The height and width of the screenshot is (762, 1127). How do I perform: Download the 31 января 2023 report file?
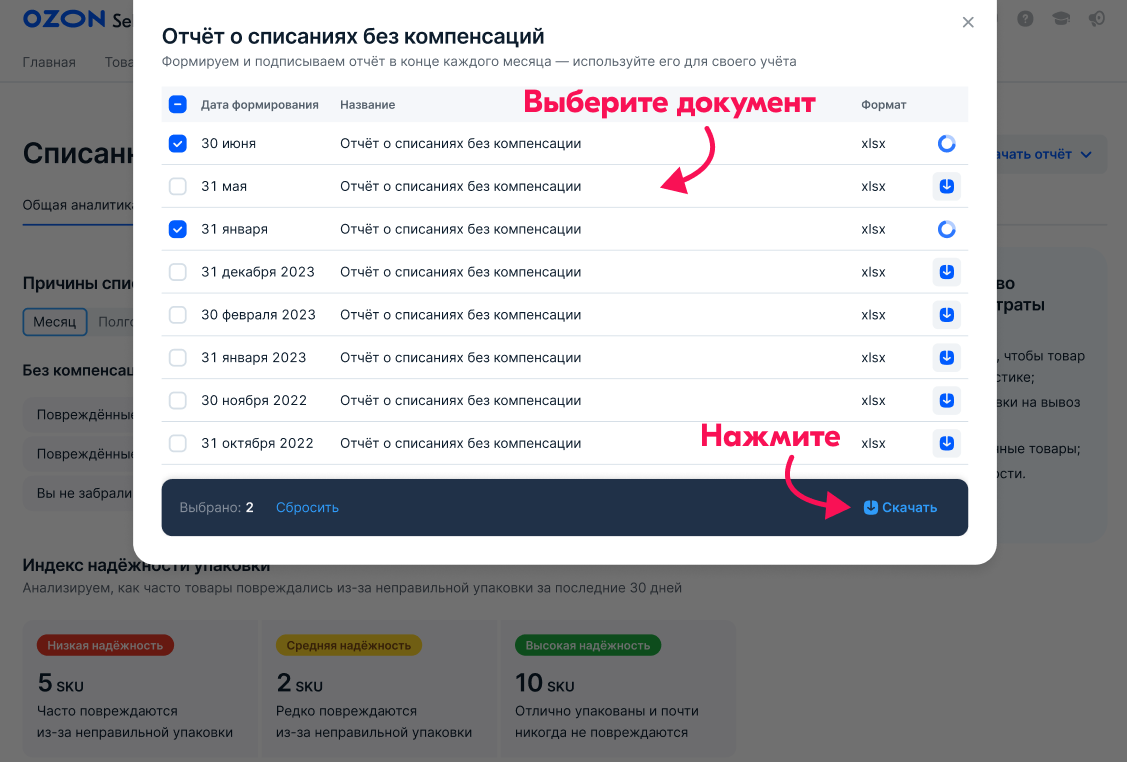coord(947,357)
